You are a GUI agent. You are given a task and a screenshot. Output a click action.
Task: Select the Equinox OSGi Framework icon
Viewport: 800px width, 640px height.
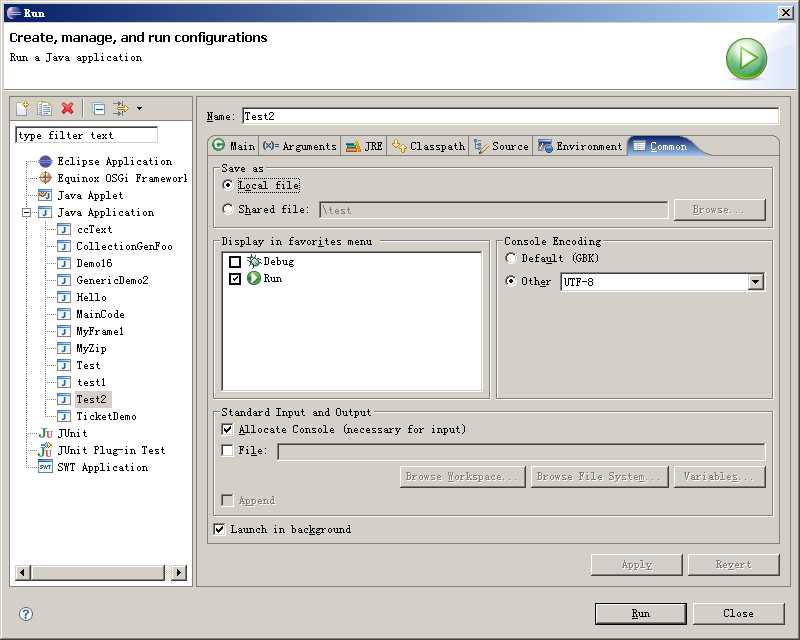[x=45, y=178]
